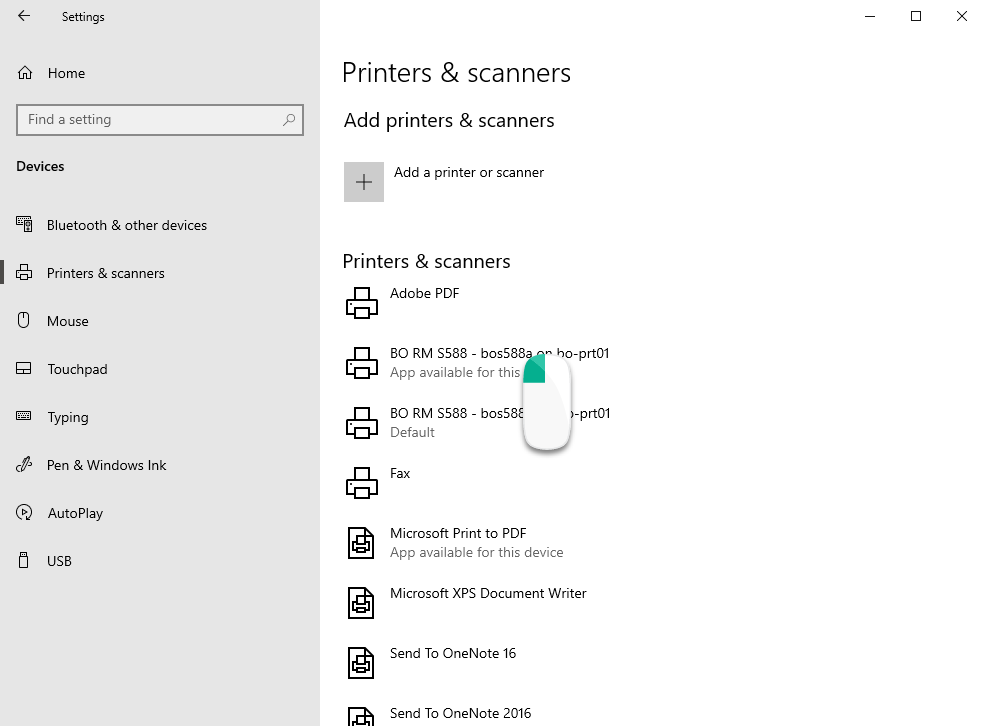Screen dimensions: 985x726
Task: Click the Typing keyboard icon
Action: pyautogui.click(x=24, y=416)
